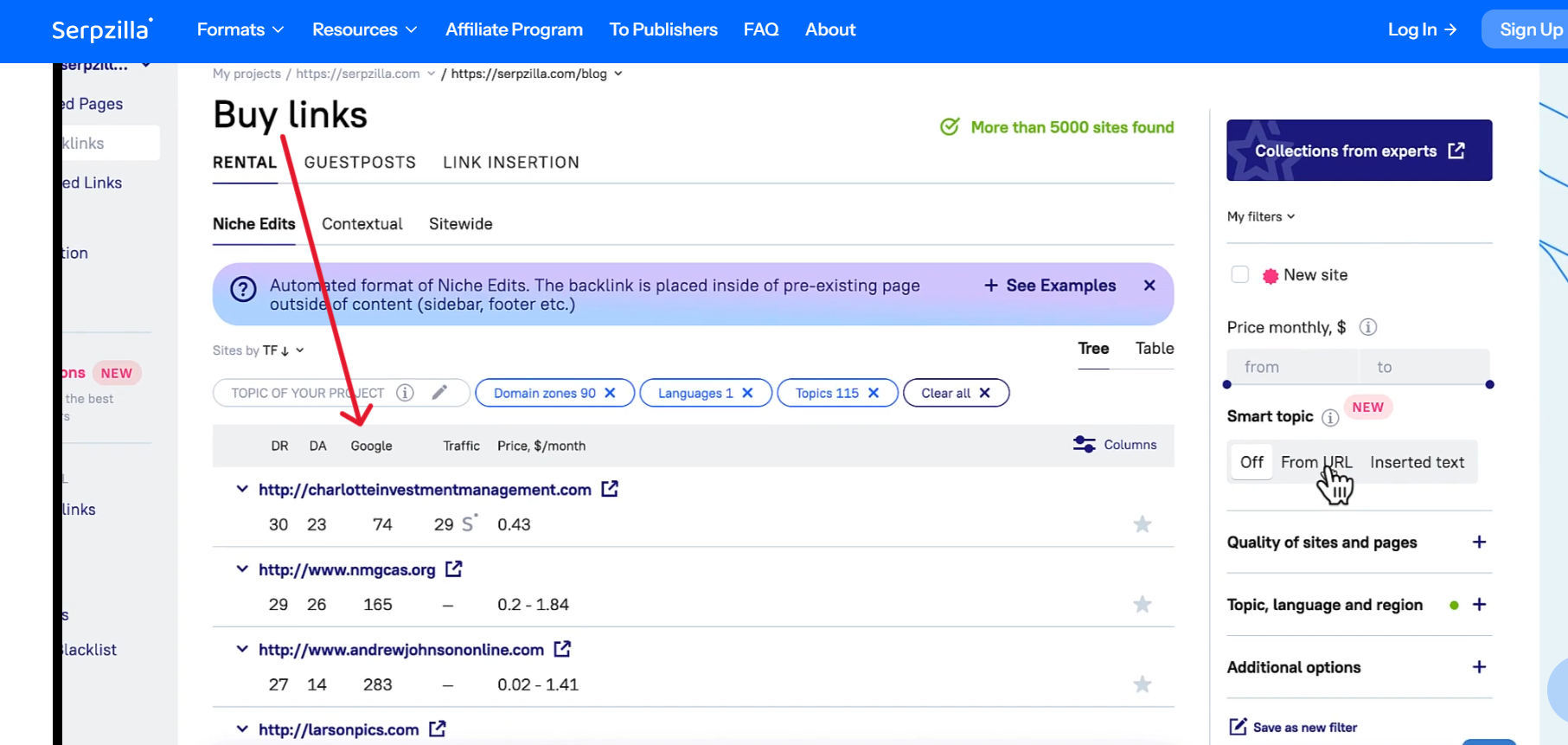The image size is (1568, 745).
Task: Favorite charlotteinvestmentmanagement.com with star
Action: click(1142, 524)
